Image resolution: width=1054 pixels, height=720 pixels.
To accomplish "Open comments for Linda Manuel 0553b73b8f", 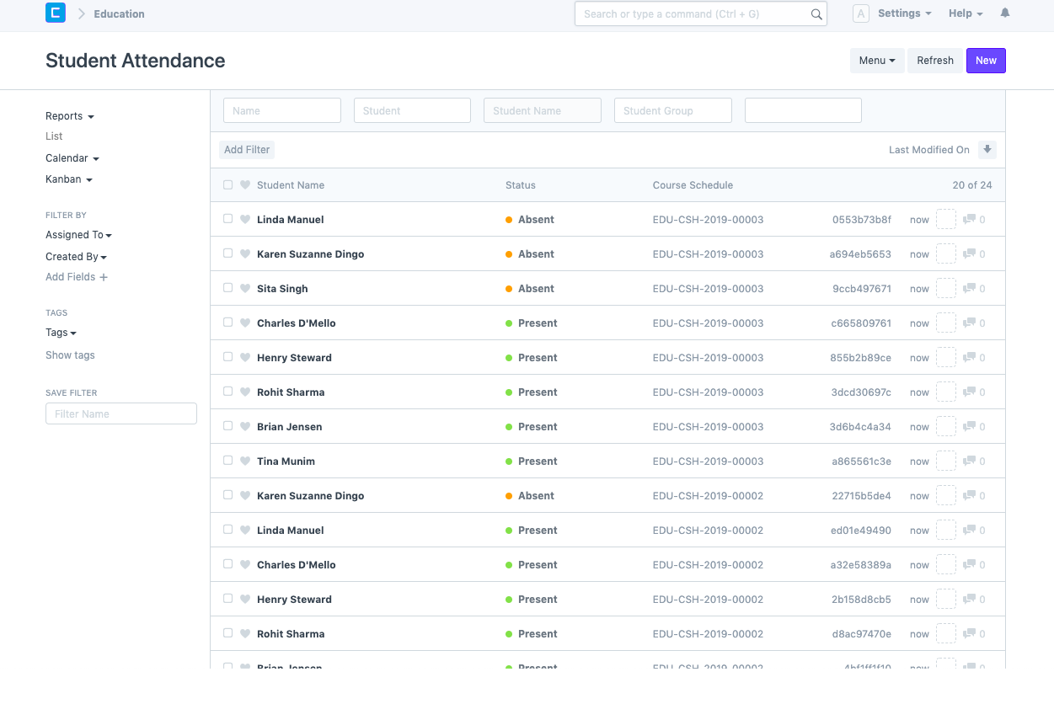I will pyautogui.click(x=974, y=219).
